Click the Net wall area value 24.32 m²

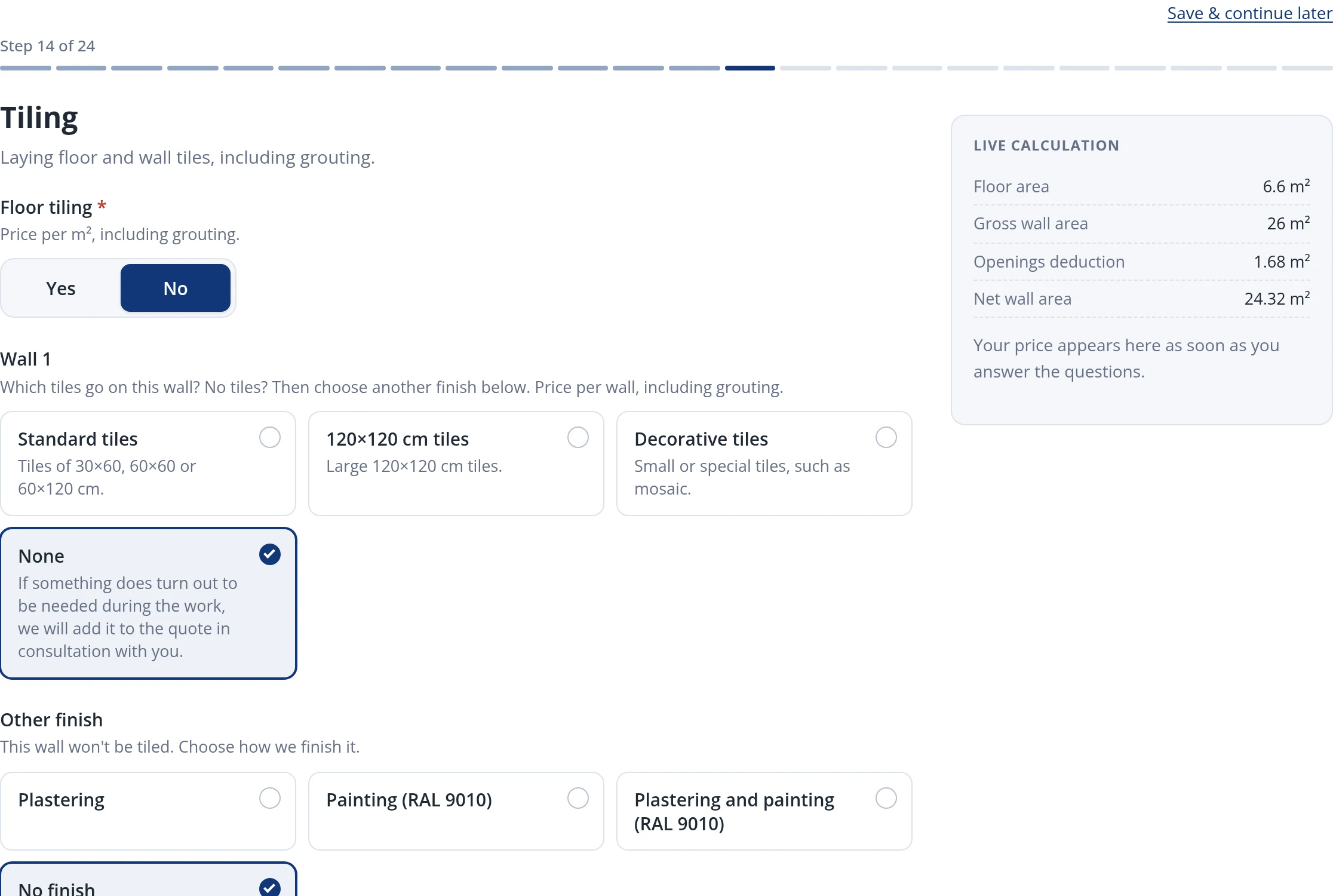click(1277, 299)
